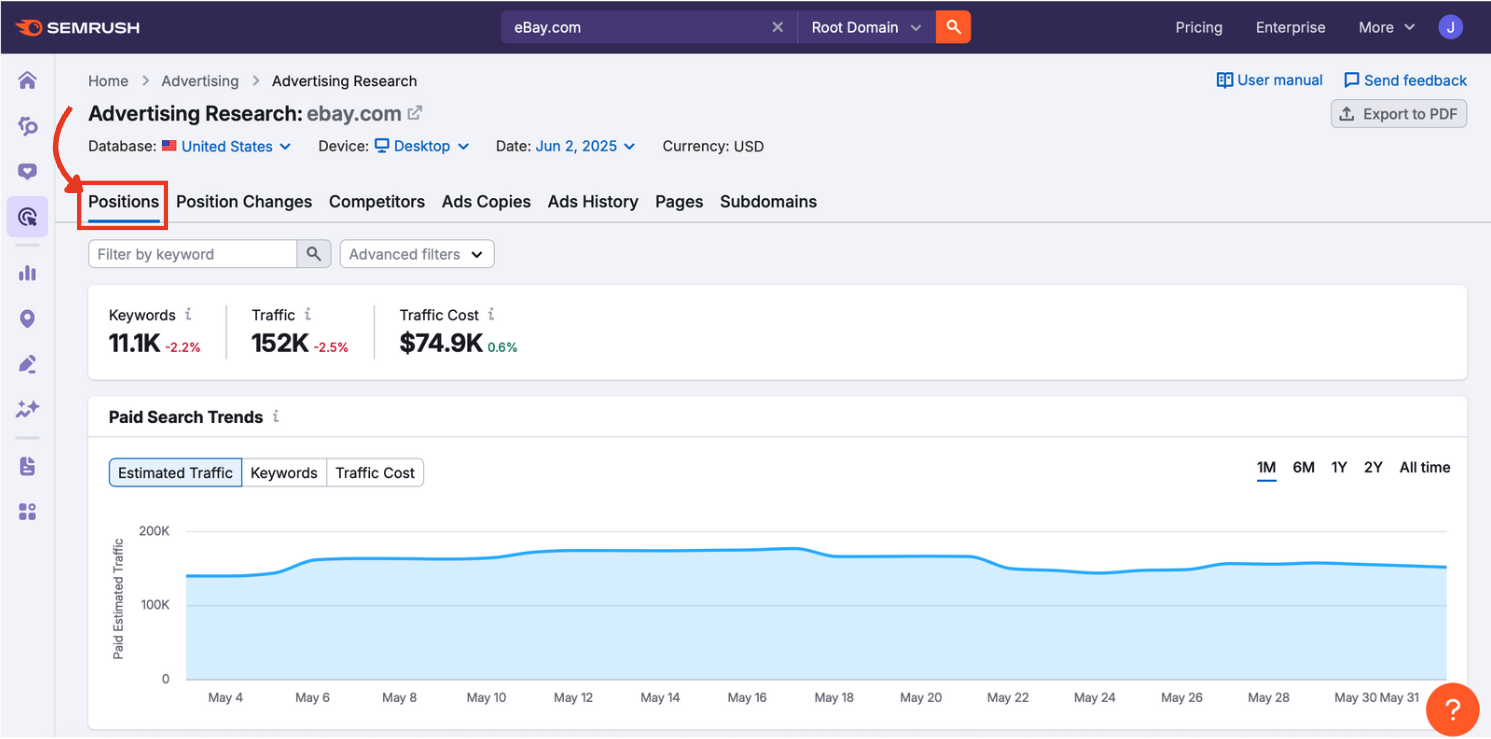Switch chart to Traffic Cost view
The height and width of the screenshot is (739, 1491).
coord(374,472)
